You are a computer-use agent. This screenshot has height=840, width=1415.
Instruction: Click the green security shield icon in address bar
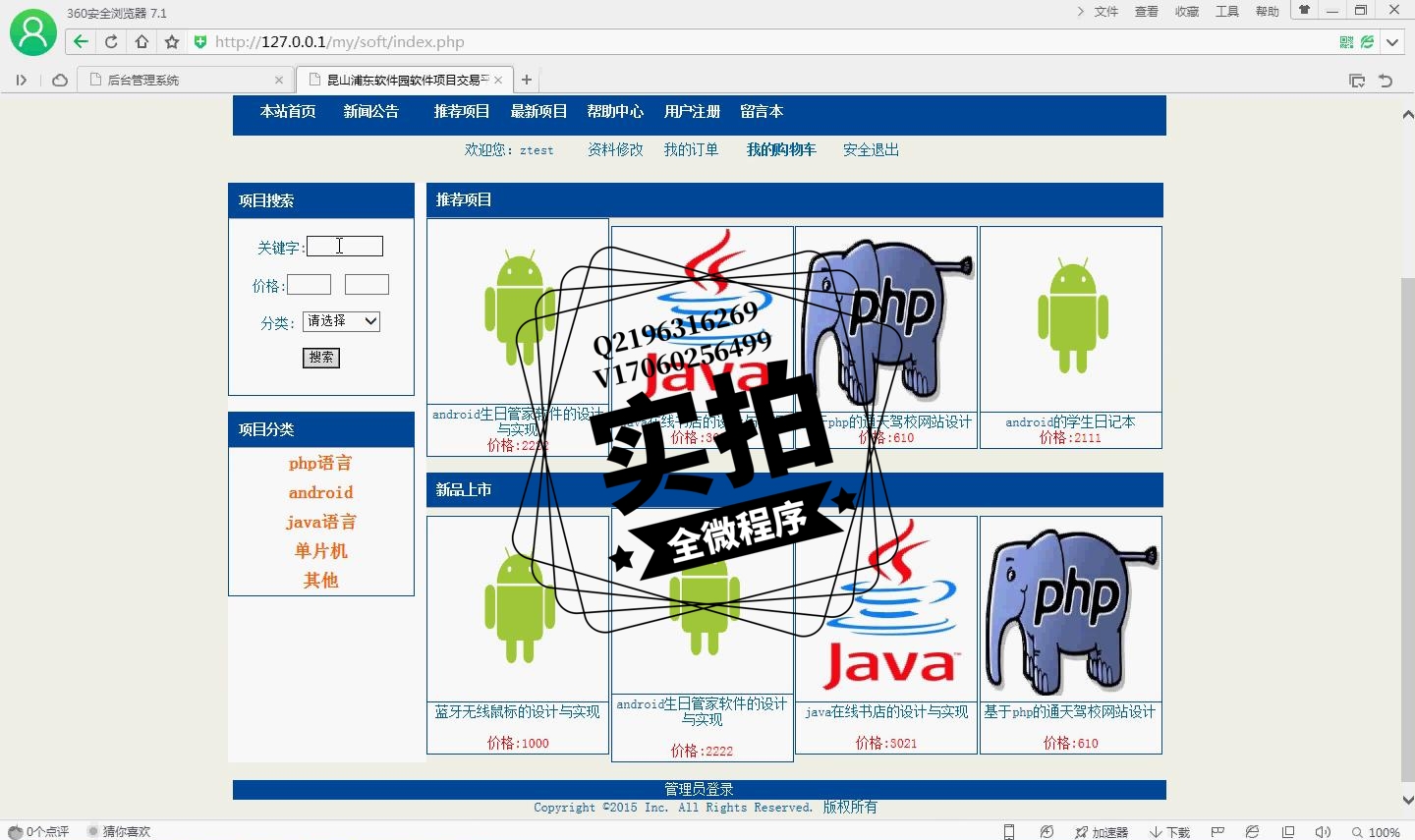[200, 41]
